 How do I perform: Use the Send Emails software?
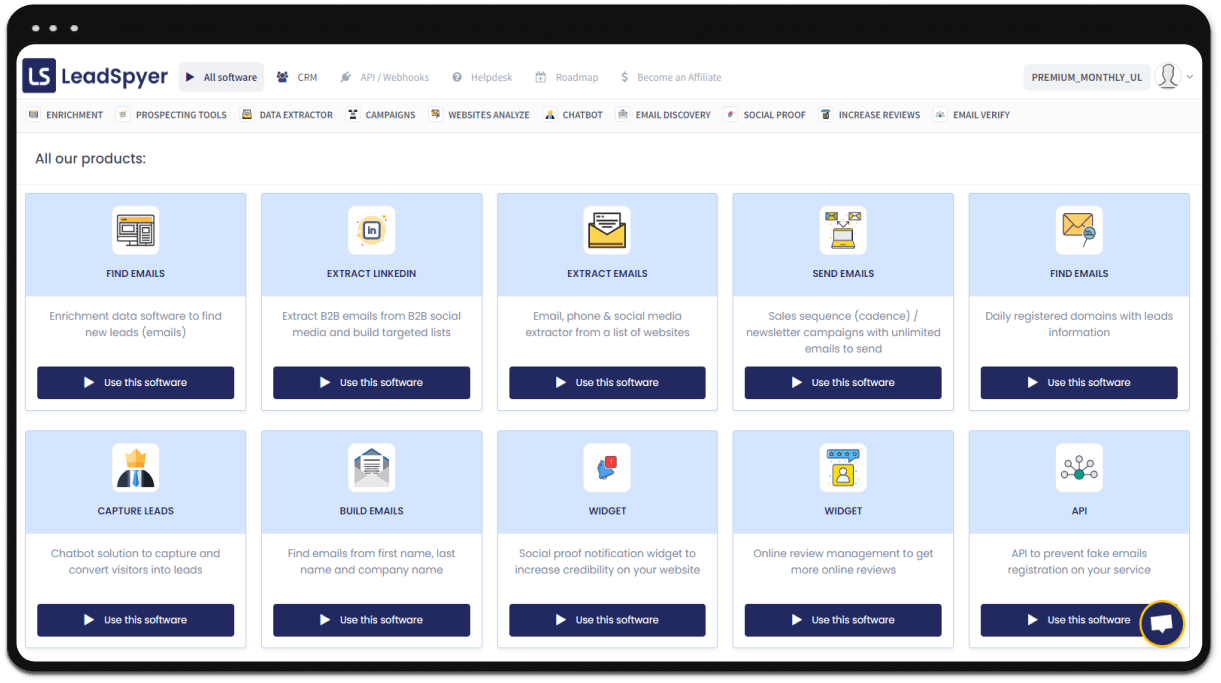(x=843, y=383)
